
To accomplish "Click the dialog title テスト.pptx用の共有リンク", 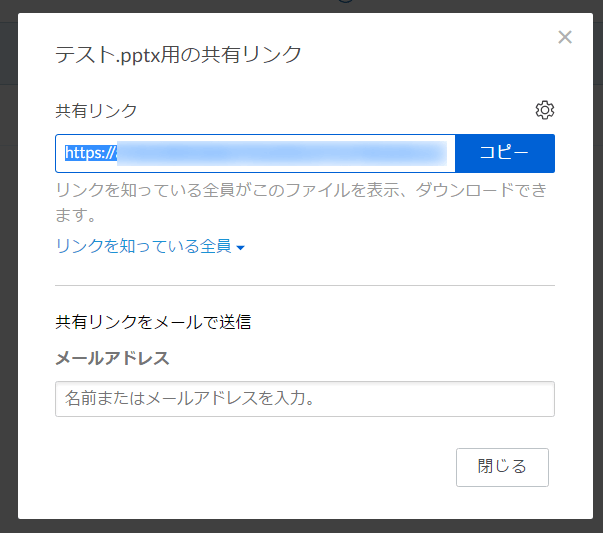I will [178, 55].
